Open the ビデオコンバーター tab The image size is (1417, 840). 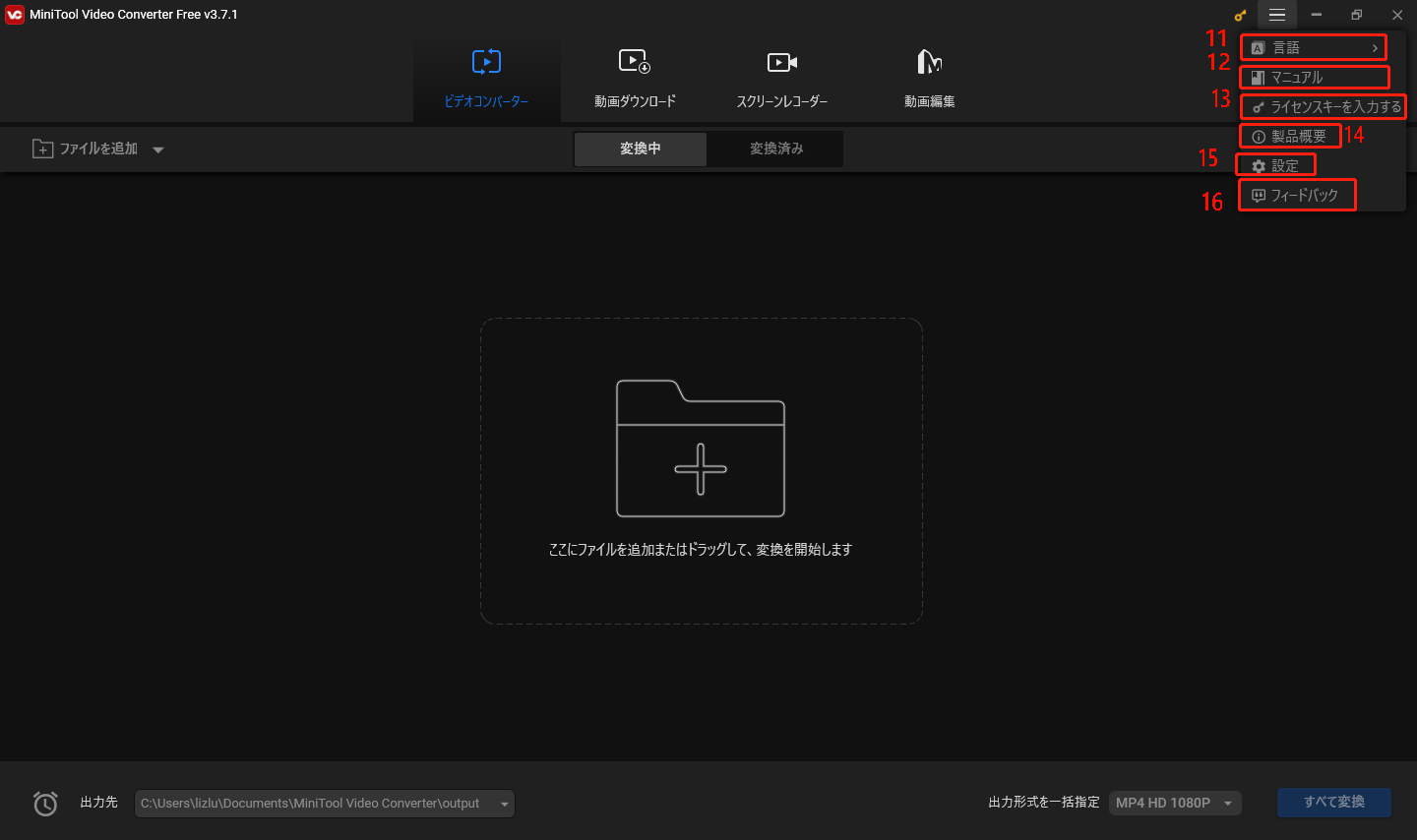(x=486, y=79)
